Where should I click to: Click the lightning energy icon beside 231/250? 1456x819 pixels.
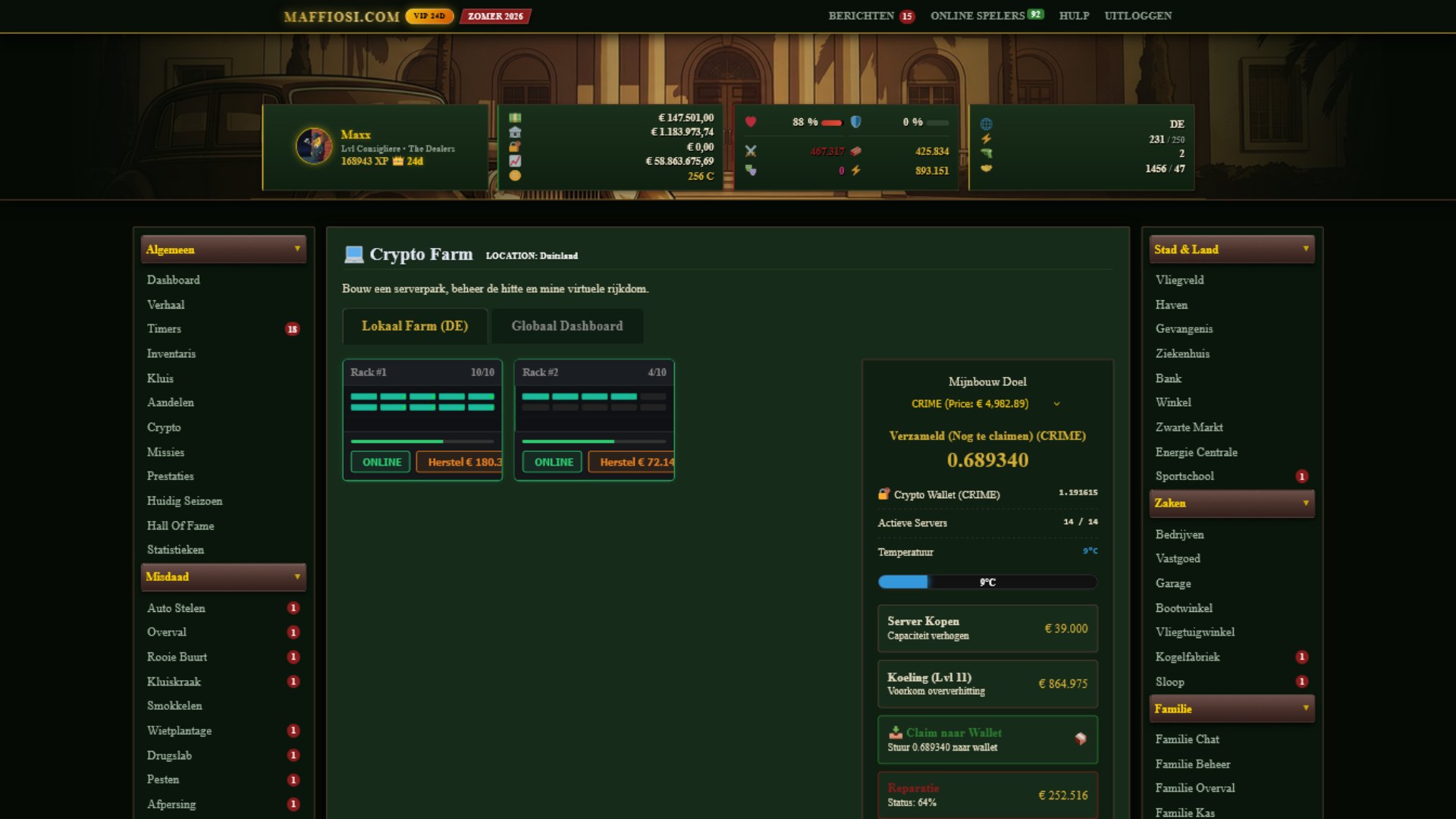(x=986, y=139)
